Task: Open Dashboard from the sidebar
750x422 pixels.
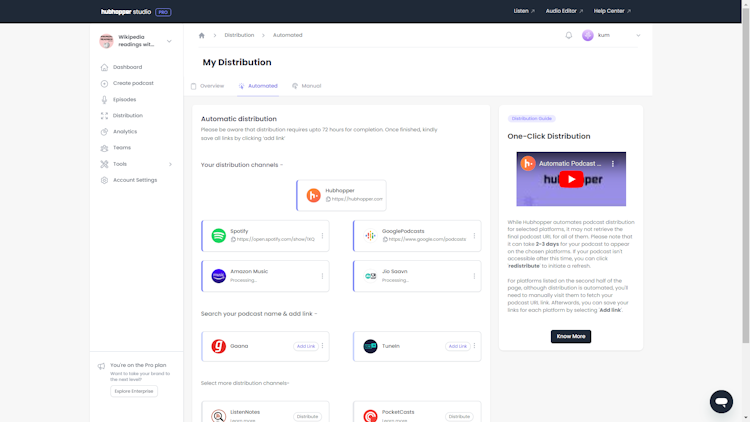Action: (127, 67)
